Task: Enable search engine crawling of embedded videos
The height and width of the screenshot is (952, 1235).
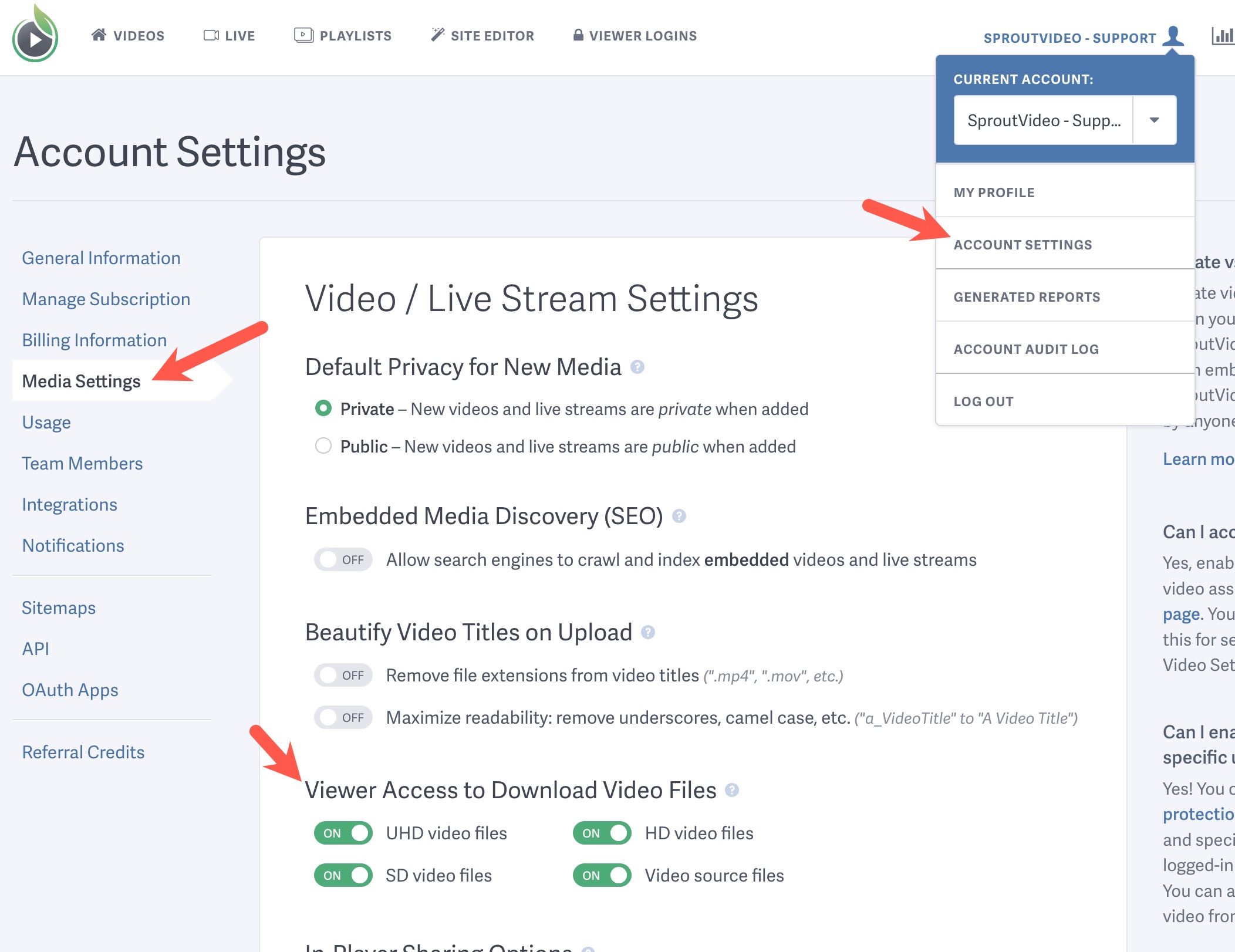Action: 343,559
